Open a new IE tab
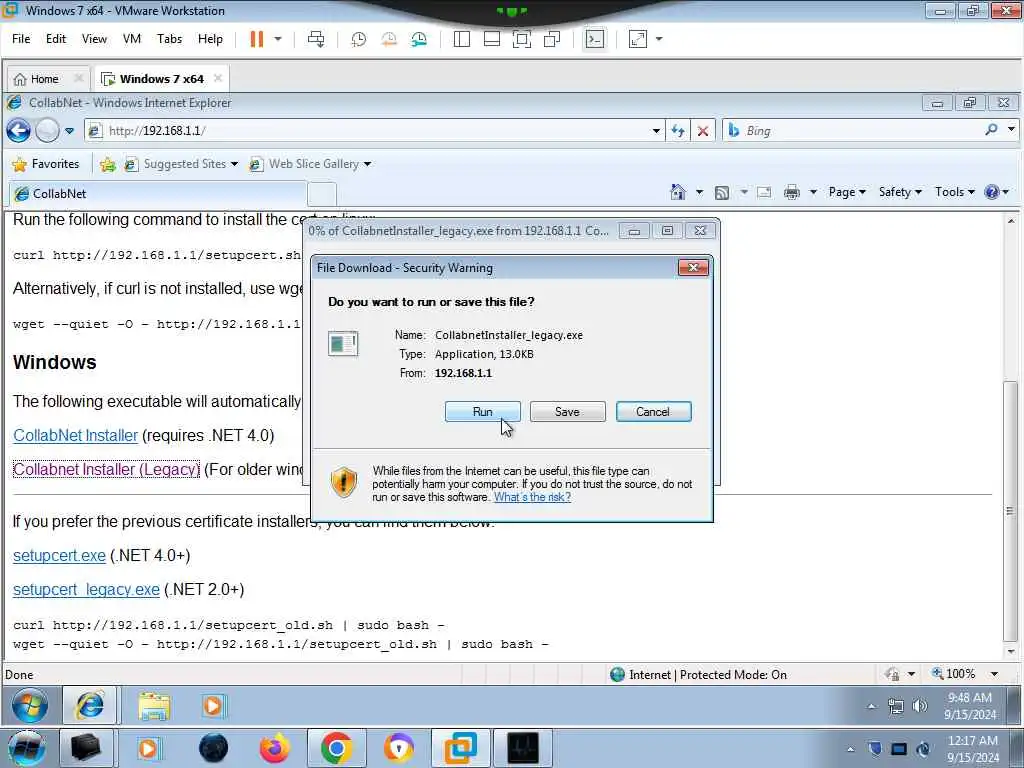 (x=322, y=194)
